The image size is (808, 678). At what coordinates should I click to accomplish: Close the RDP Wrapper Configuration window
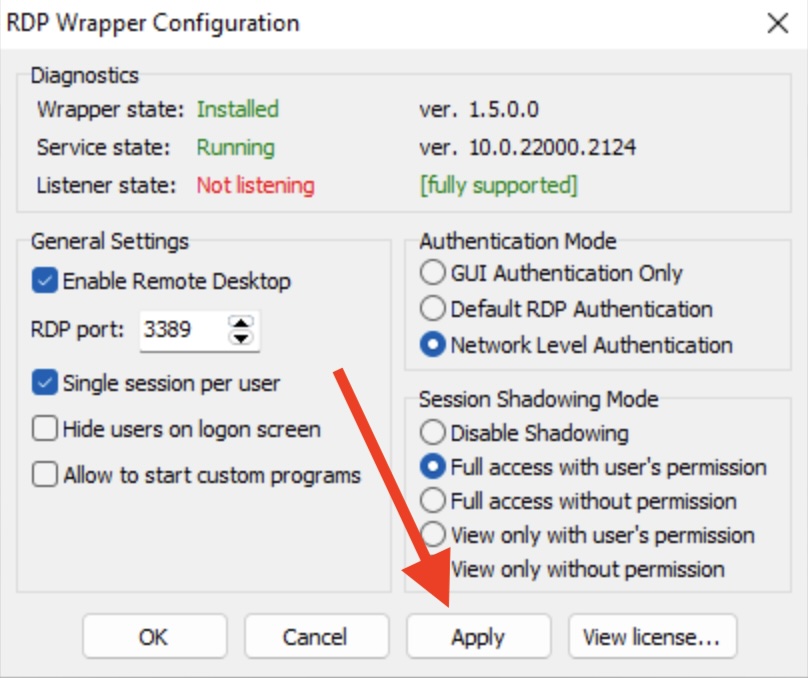(x=778, y=24)
